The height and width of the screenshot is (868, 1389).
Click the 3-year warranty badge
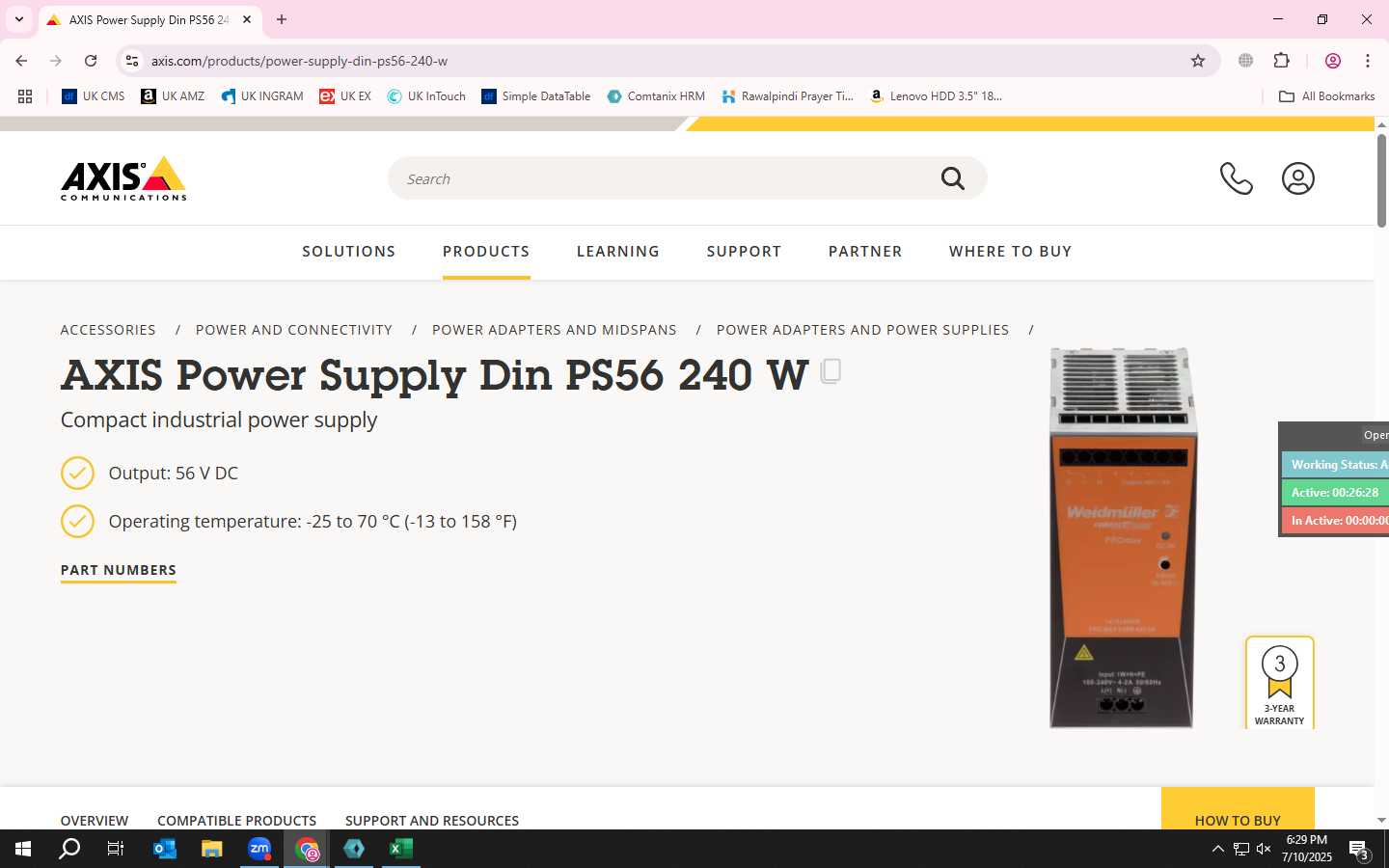(x=1280, y=683)
